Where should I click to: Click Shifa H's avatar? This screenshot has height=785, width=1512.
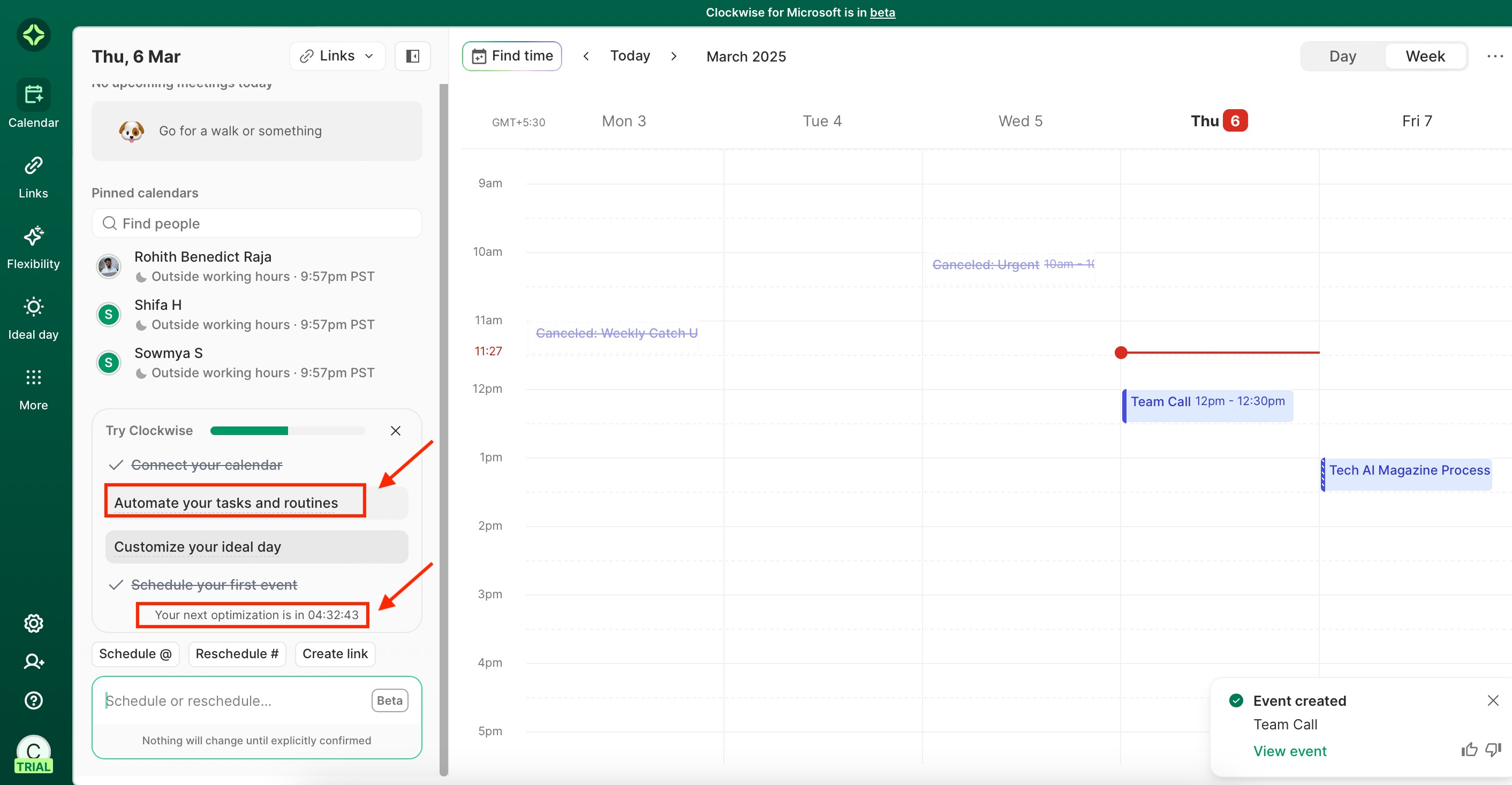pyautogui.click(x=109, y=315)
